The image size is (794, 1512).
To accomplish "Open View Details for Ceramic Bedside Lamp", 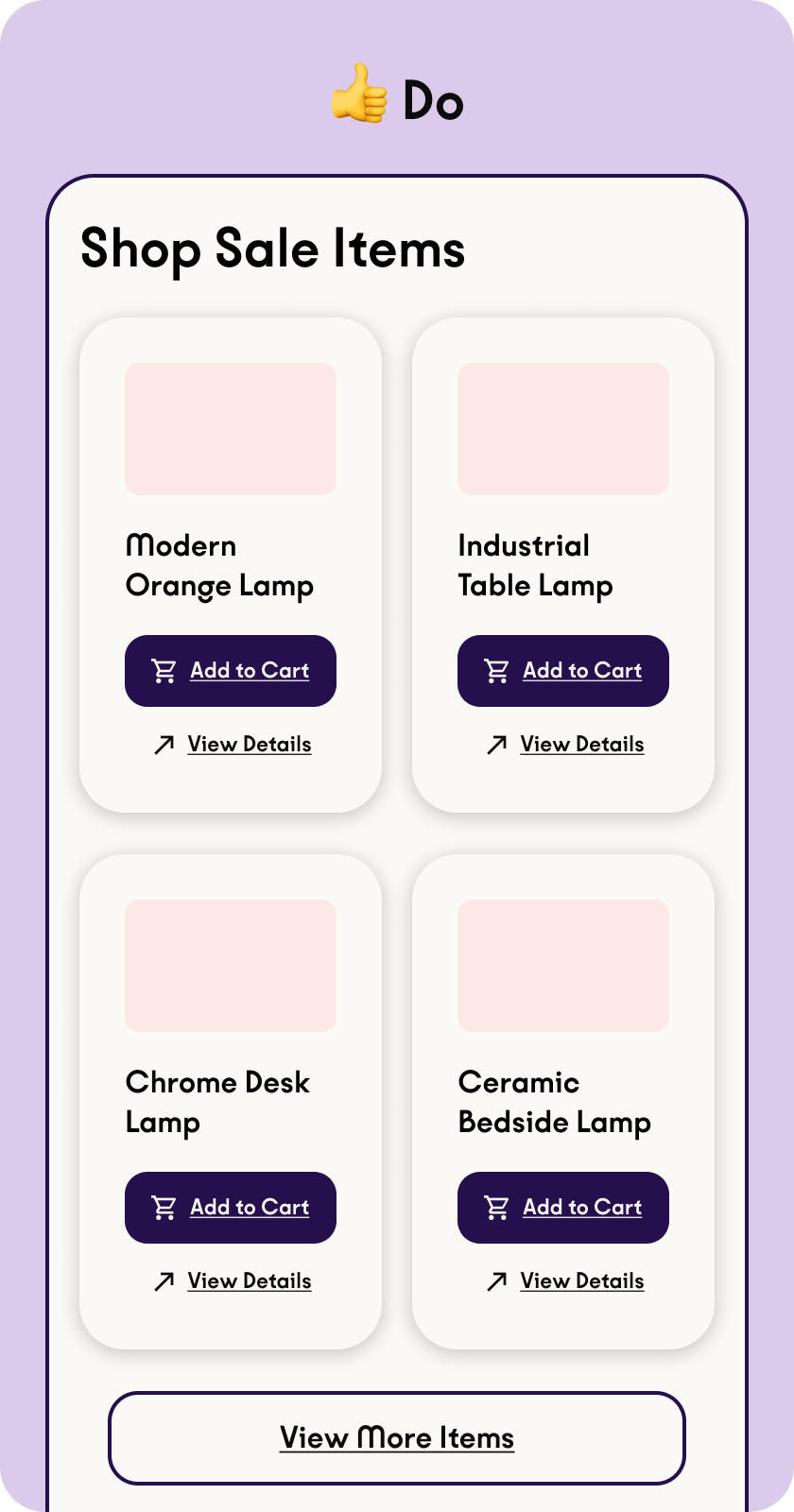I will [582, 1281].
